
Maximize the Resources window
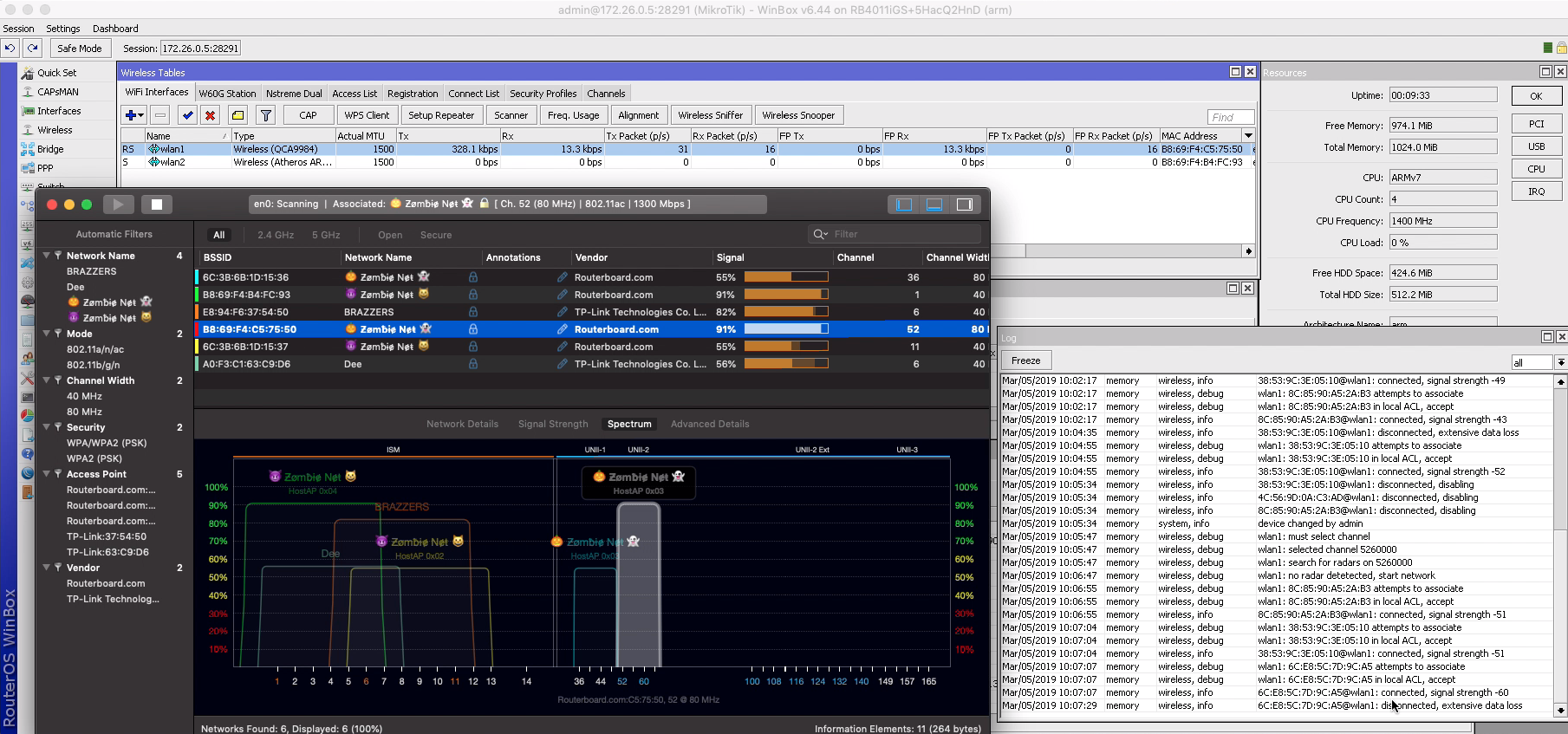[x=1545, y=72]
